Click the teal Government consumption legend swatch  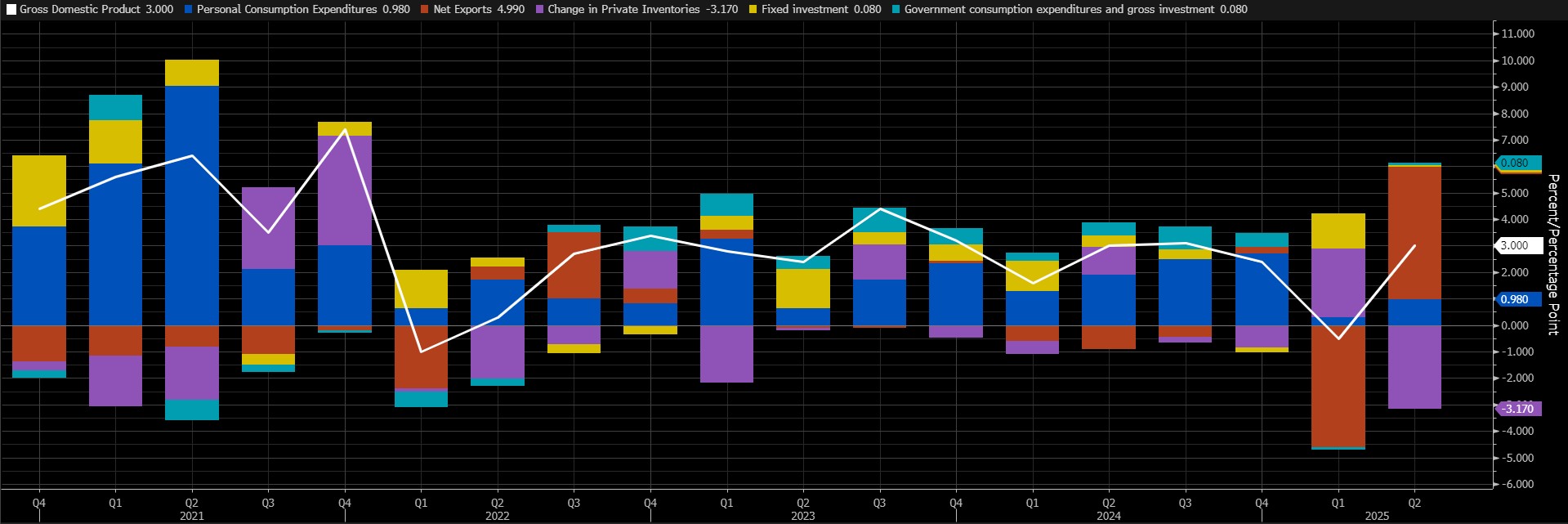896,9
